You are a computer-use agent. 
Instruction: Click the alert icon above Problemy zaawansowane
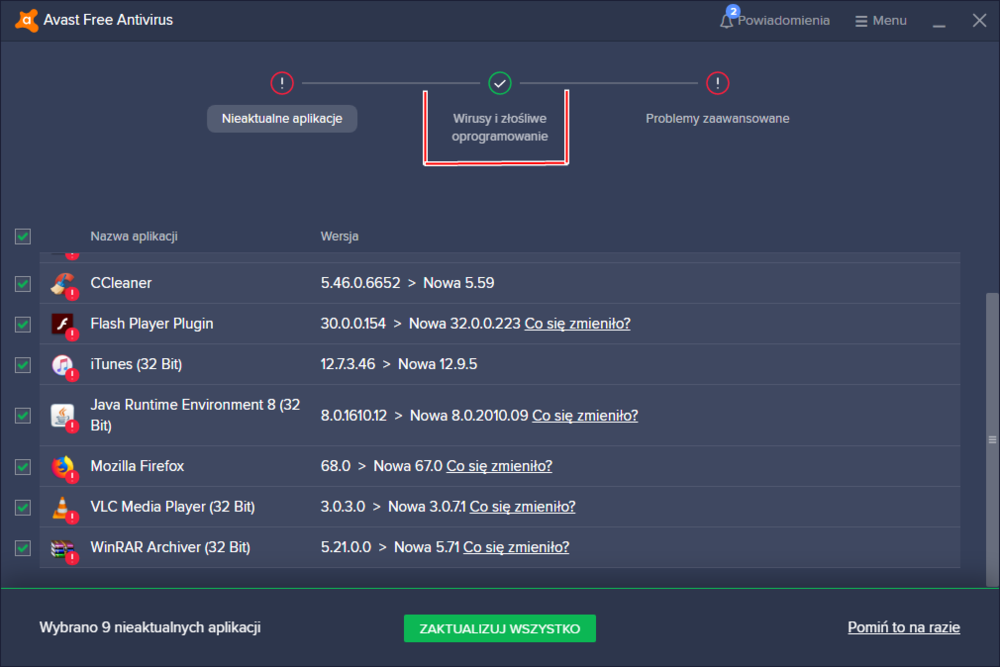click(717, 83)
